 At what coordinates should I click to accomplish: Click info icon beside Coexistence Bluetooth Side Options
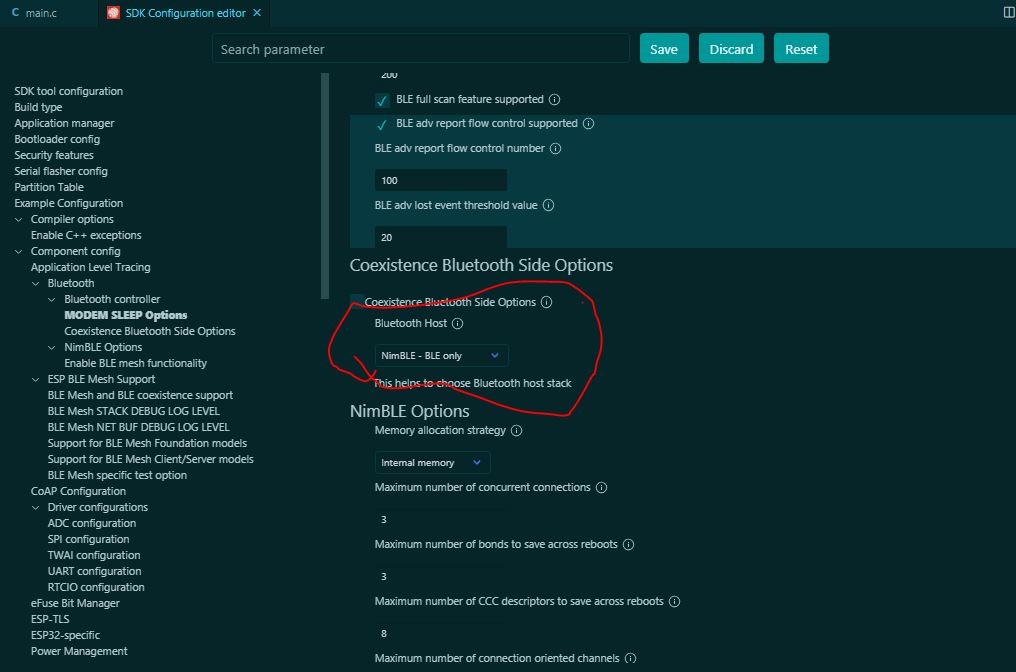coord(545,301)
